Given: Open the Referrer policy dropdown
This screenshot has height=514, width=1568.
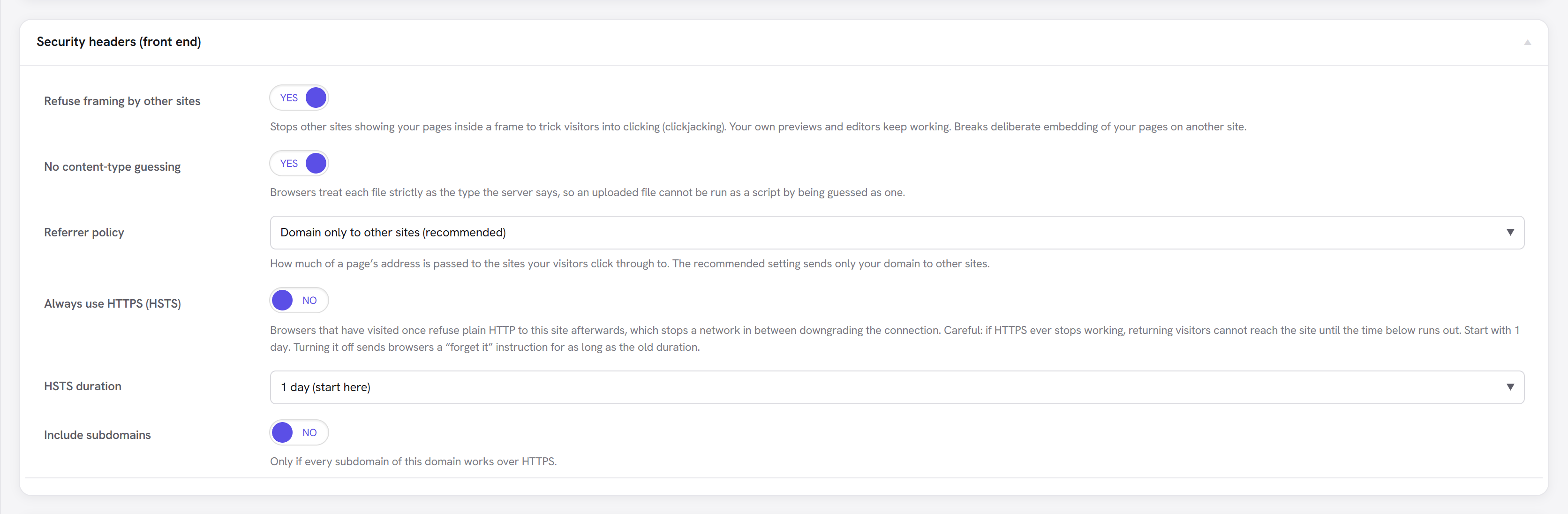Looking at the screenshot, I should (x=897, y=233).
